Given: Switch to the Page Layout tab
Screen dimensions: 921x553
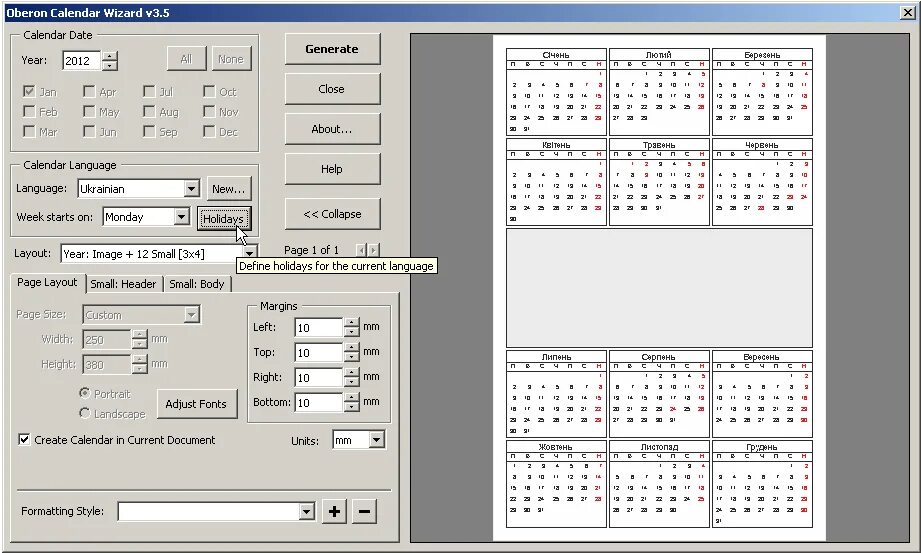Looking at the screenshot, I should pyautogui.click(x=47, y=282).
